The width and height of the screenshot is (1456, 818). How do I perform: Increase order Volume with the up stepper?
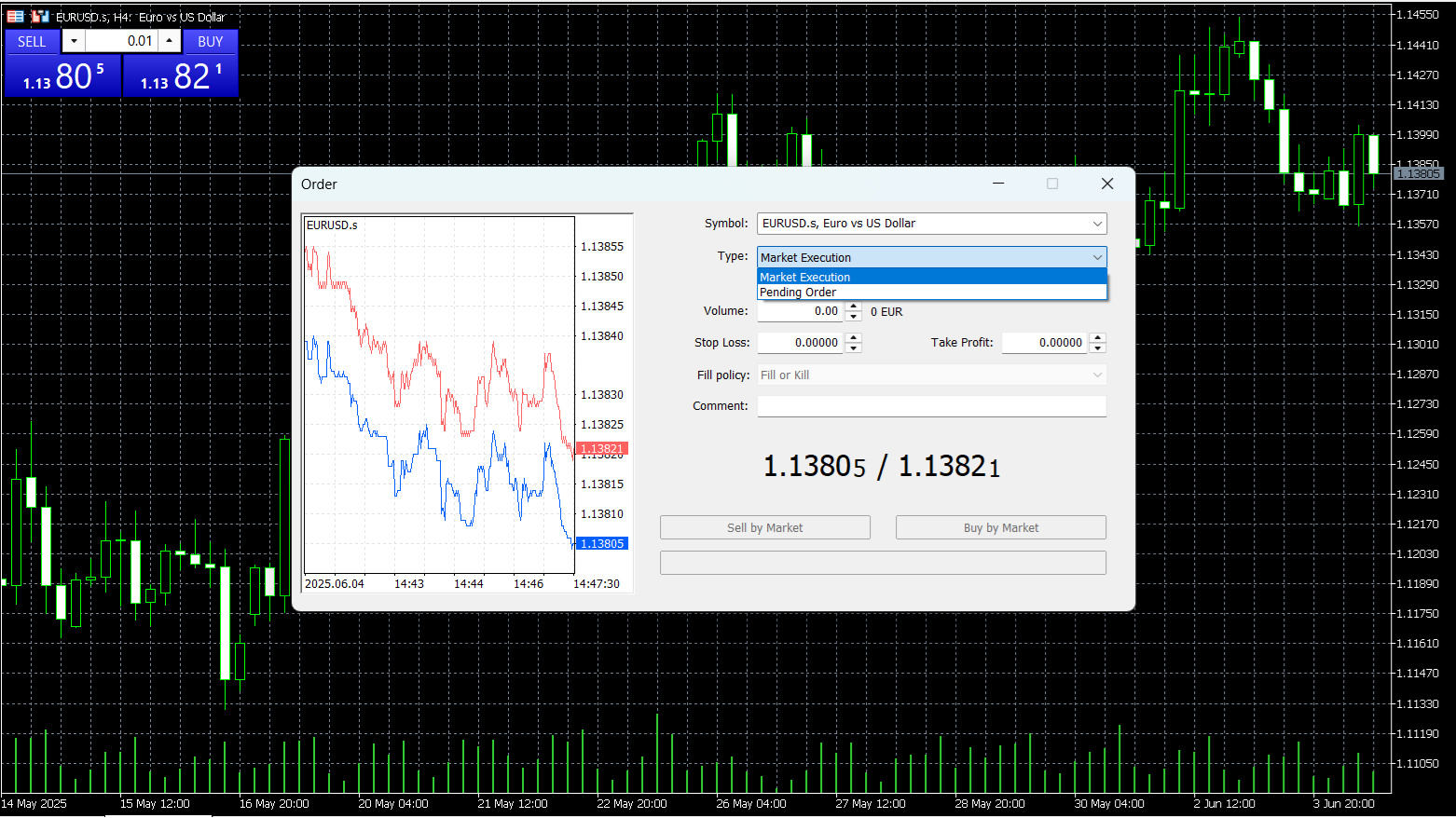tap(853, 307)
